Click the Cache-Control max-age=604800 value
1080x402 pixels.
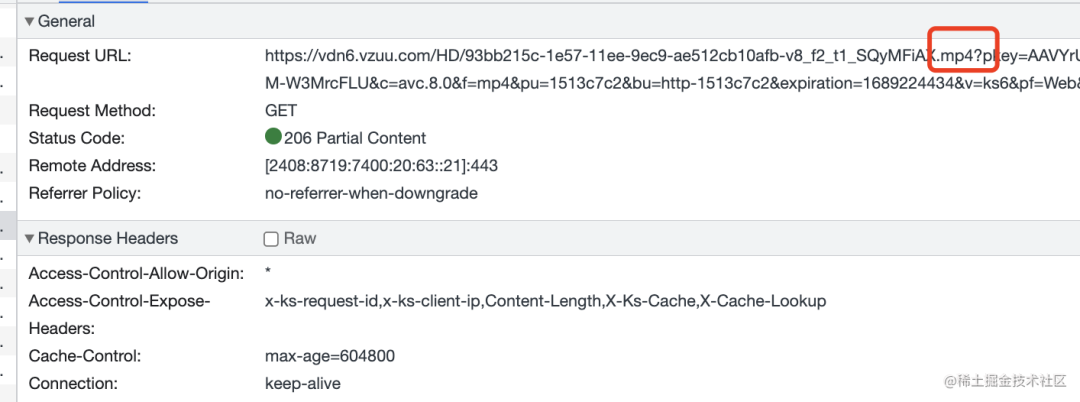(330, 357)
